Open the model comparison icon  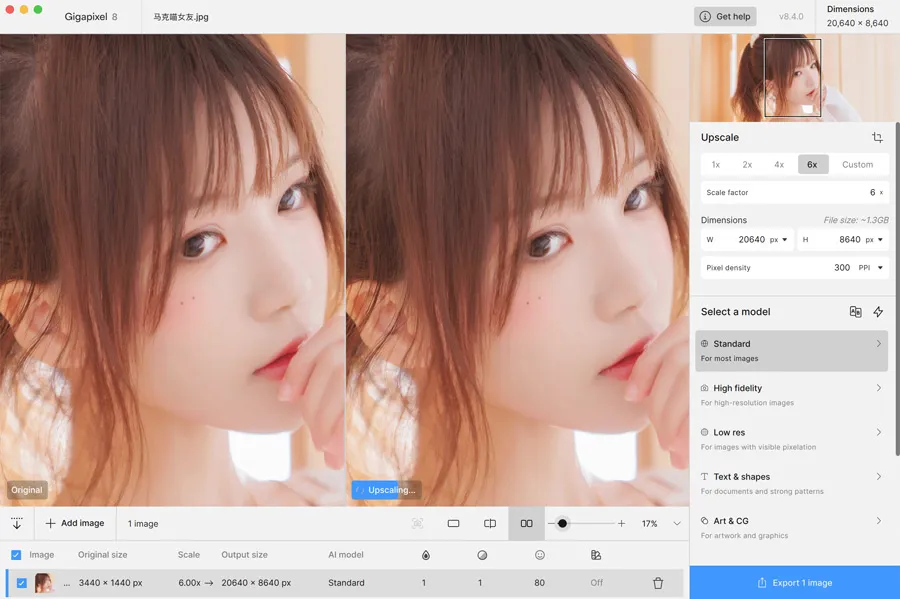[x=855, y=312]
